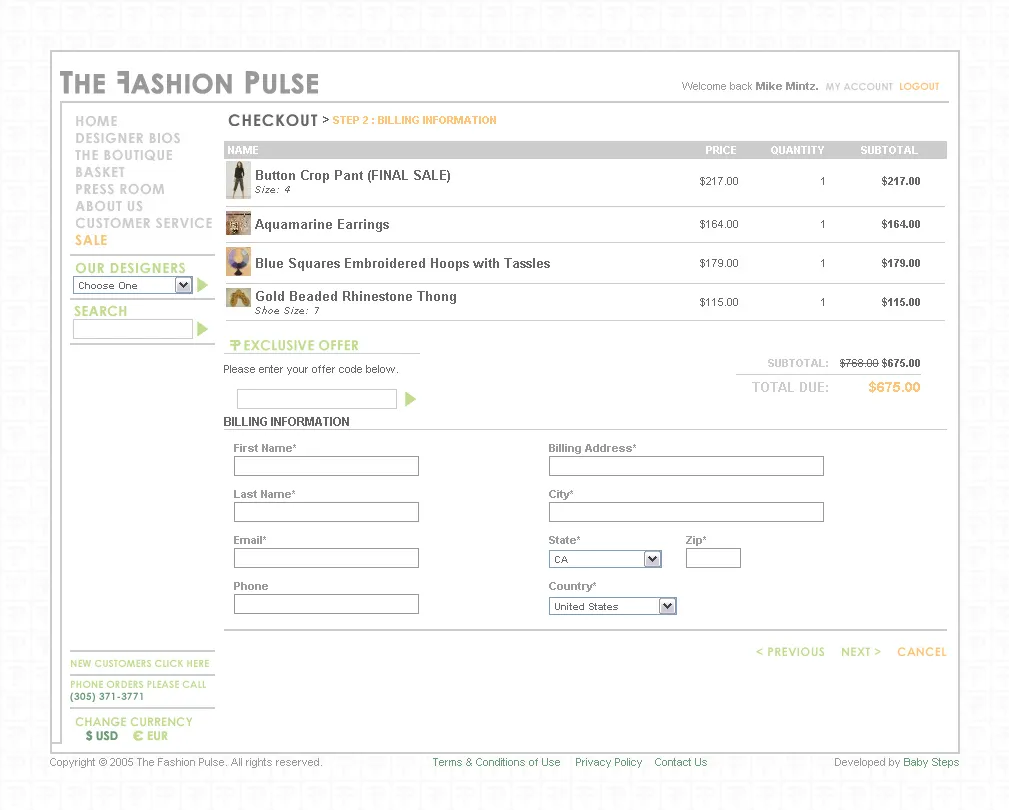
Task: Switch currency to EUR
Action: coord(150,735)
